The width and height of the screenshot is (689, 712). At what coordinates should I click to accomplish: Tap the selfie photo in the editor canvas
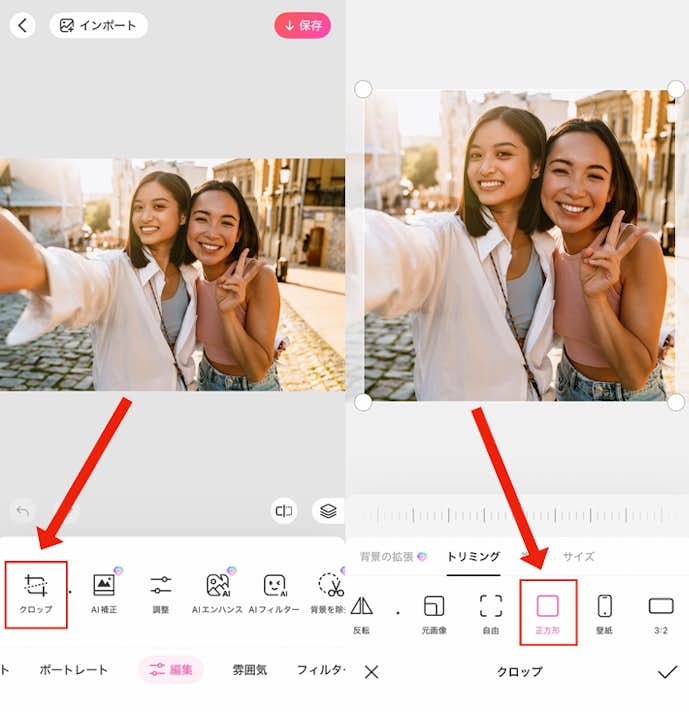[x=173, y=274]
